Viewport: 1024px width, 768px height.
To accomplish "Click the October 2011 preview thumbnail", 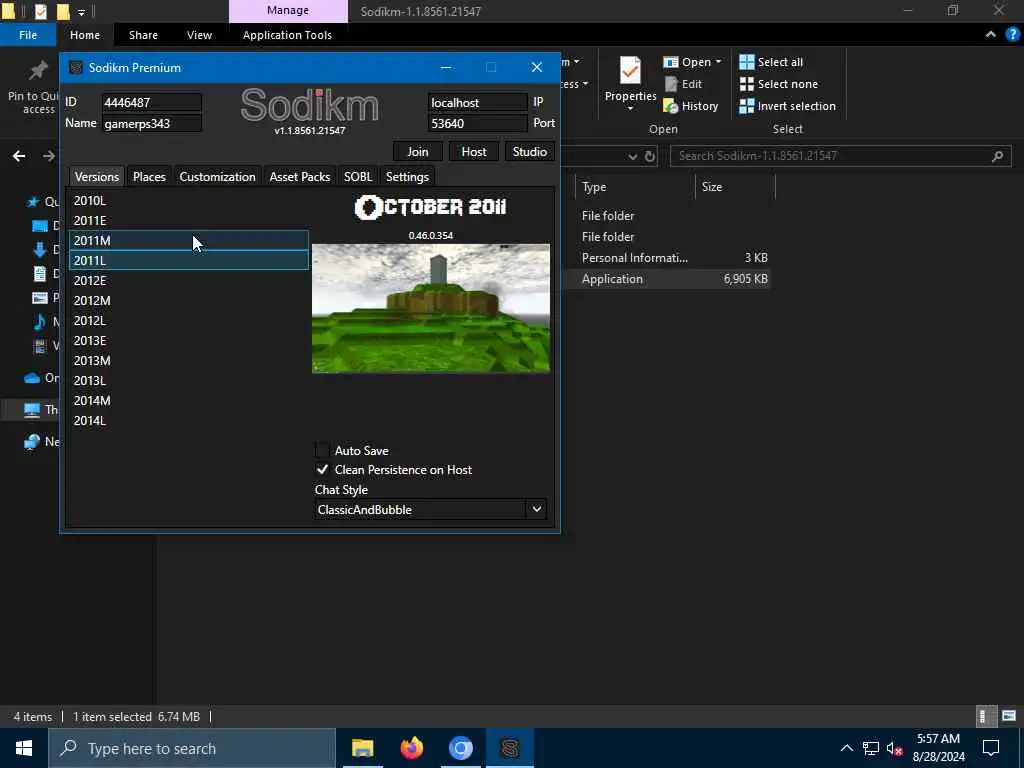I will (x=431, y=308).
